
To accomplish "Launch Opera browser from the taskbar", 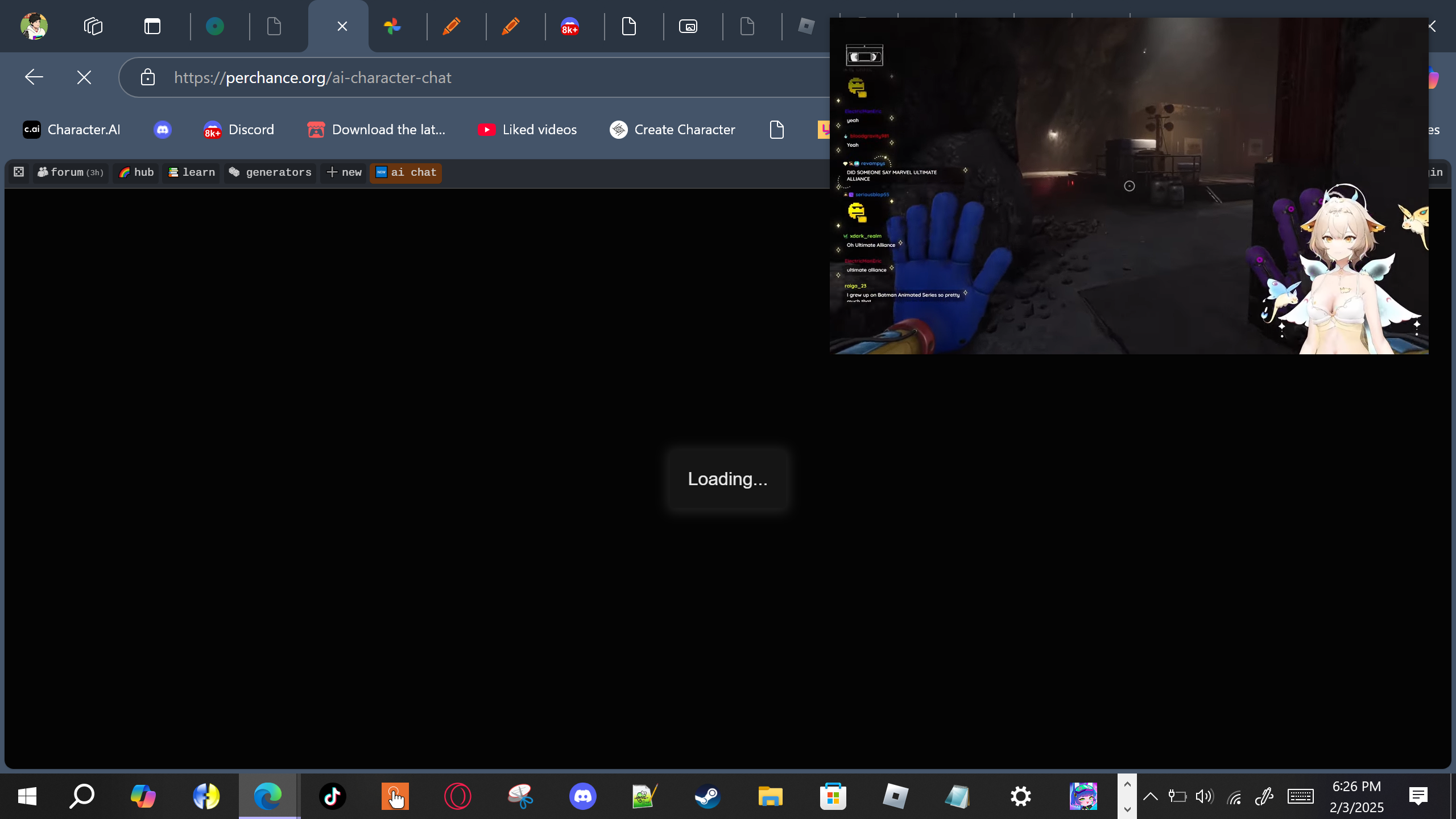I will 458,796.
